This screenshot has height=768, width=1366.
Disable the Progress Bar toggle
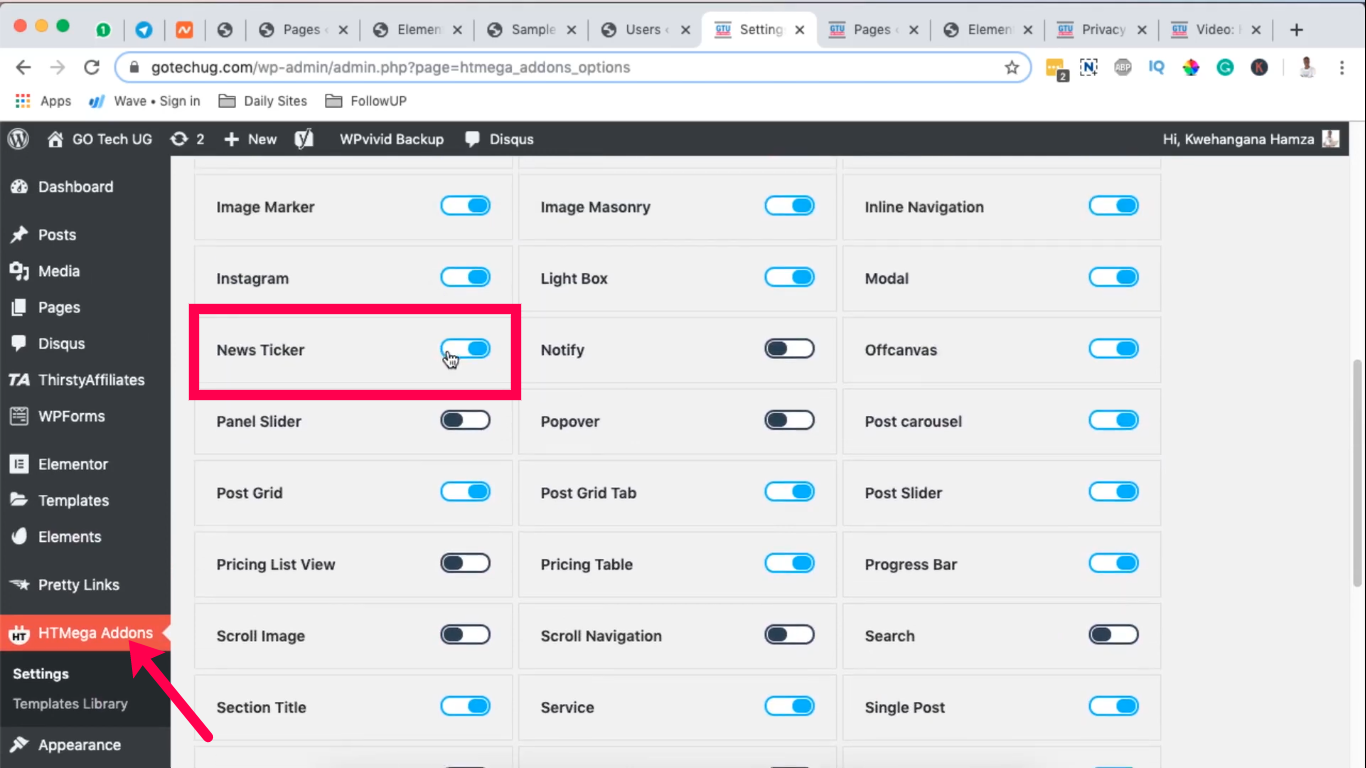tap(1113, 563)
